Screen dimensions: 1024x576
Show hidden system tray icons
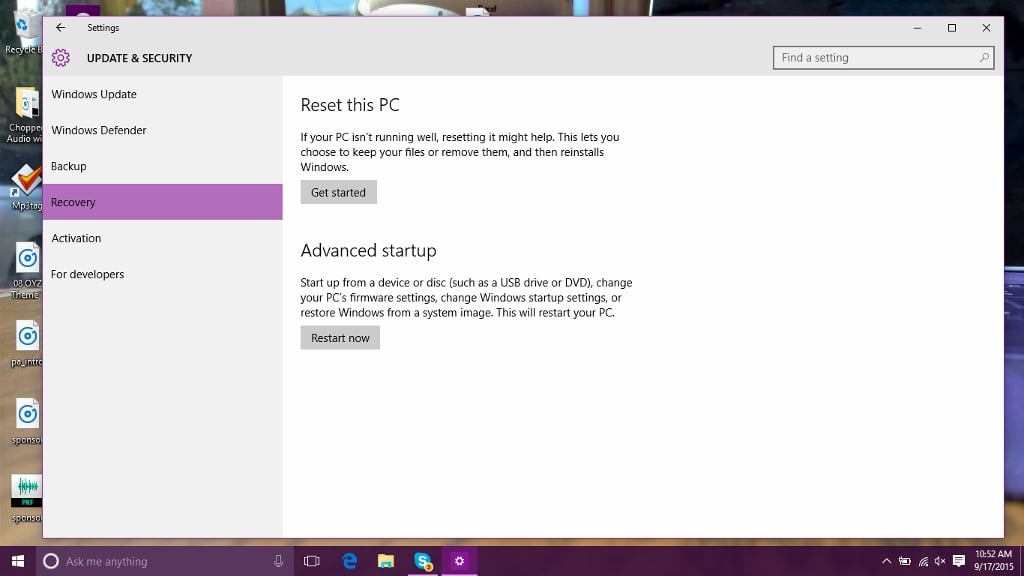886,561
